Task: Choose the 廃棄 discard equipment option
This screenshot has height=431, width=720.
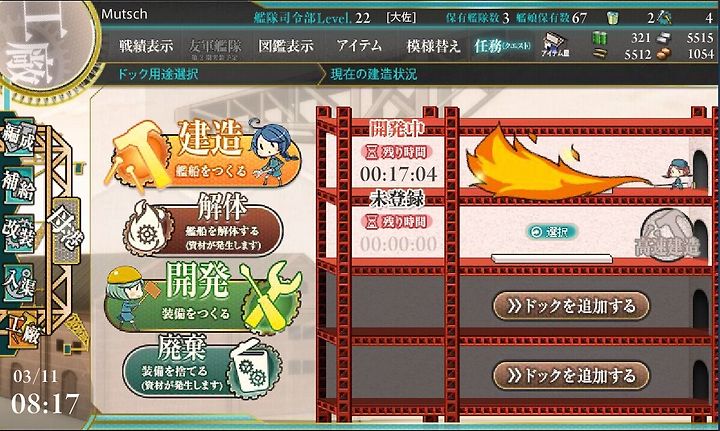Action: click(202, 367)
